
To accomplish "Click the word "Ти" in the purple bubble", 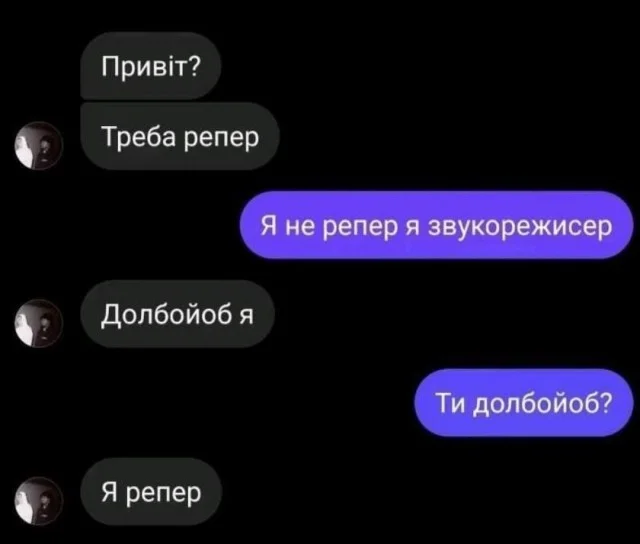I will (450, 402).
